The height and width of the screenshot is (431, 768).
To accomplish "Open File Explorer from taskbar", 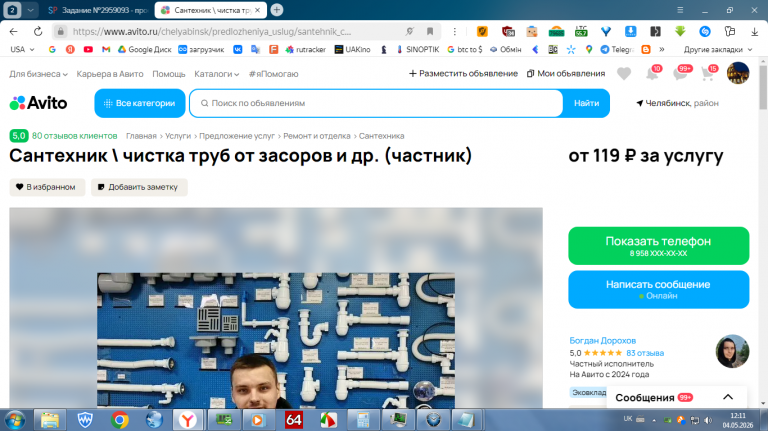I will 49,420.
